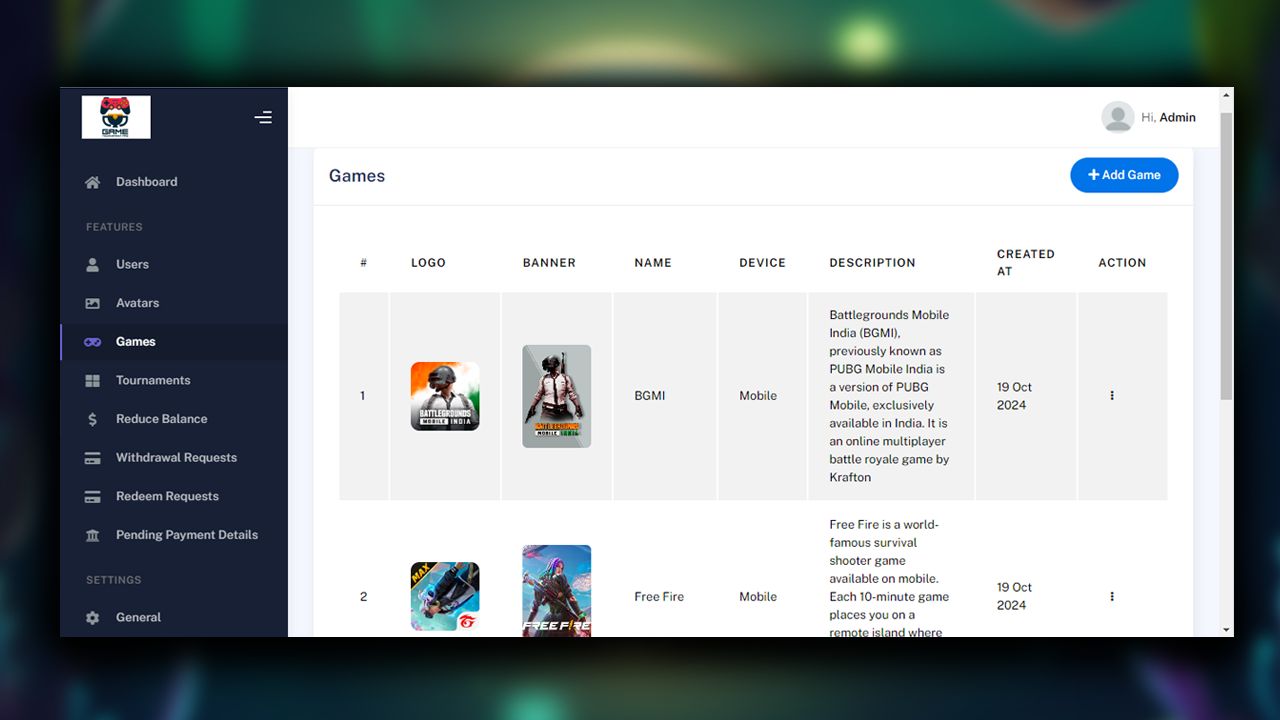Image resolution: width=1280 pixels, height=720 pixels.
Task: Click the Free Fire description text
Action: click(x=889, y=578)
